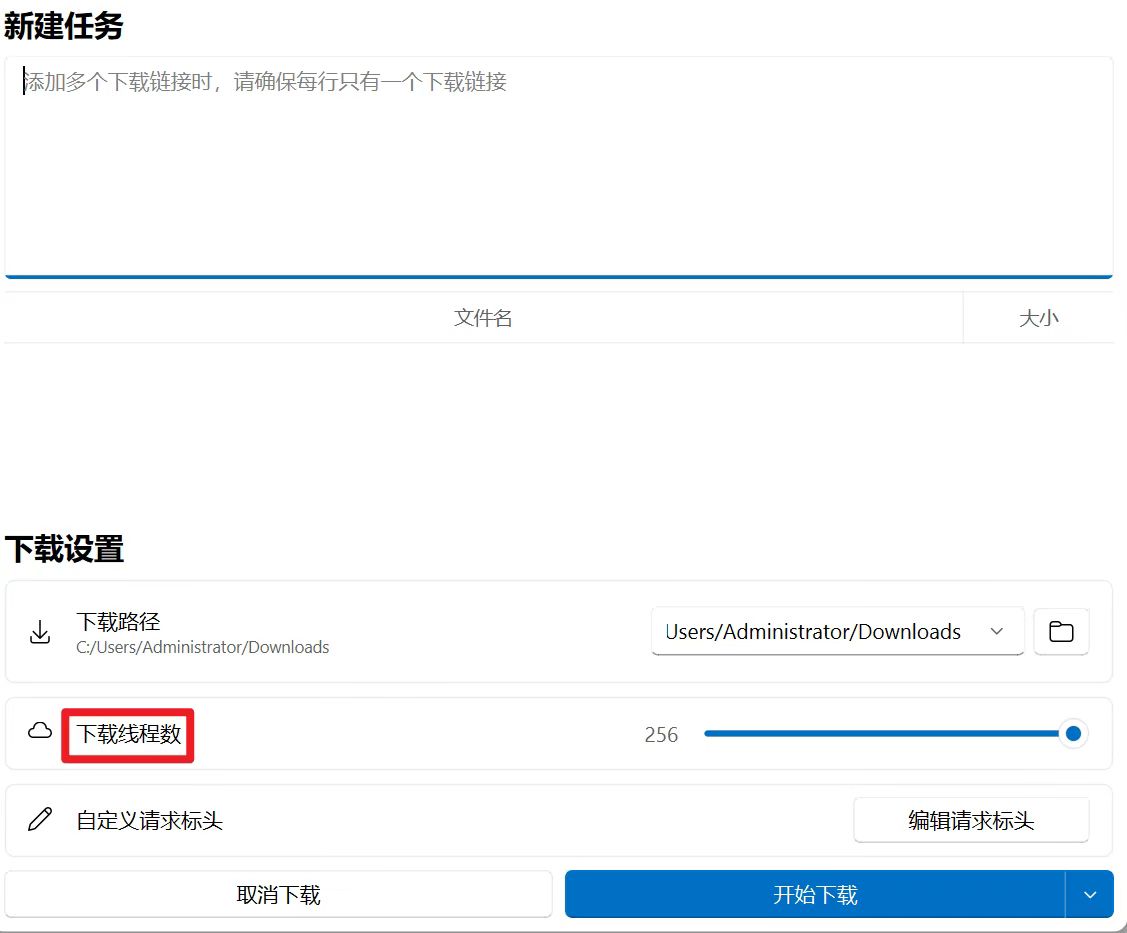Click the 下载设置 section heading
Screen dimensions: 1127x933
[x=64, y=550]
